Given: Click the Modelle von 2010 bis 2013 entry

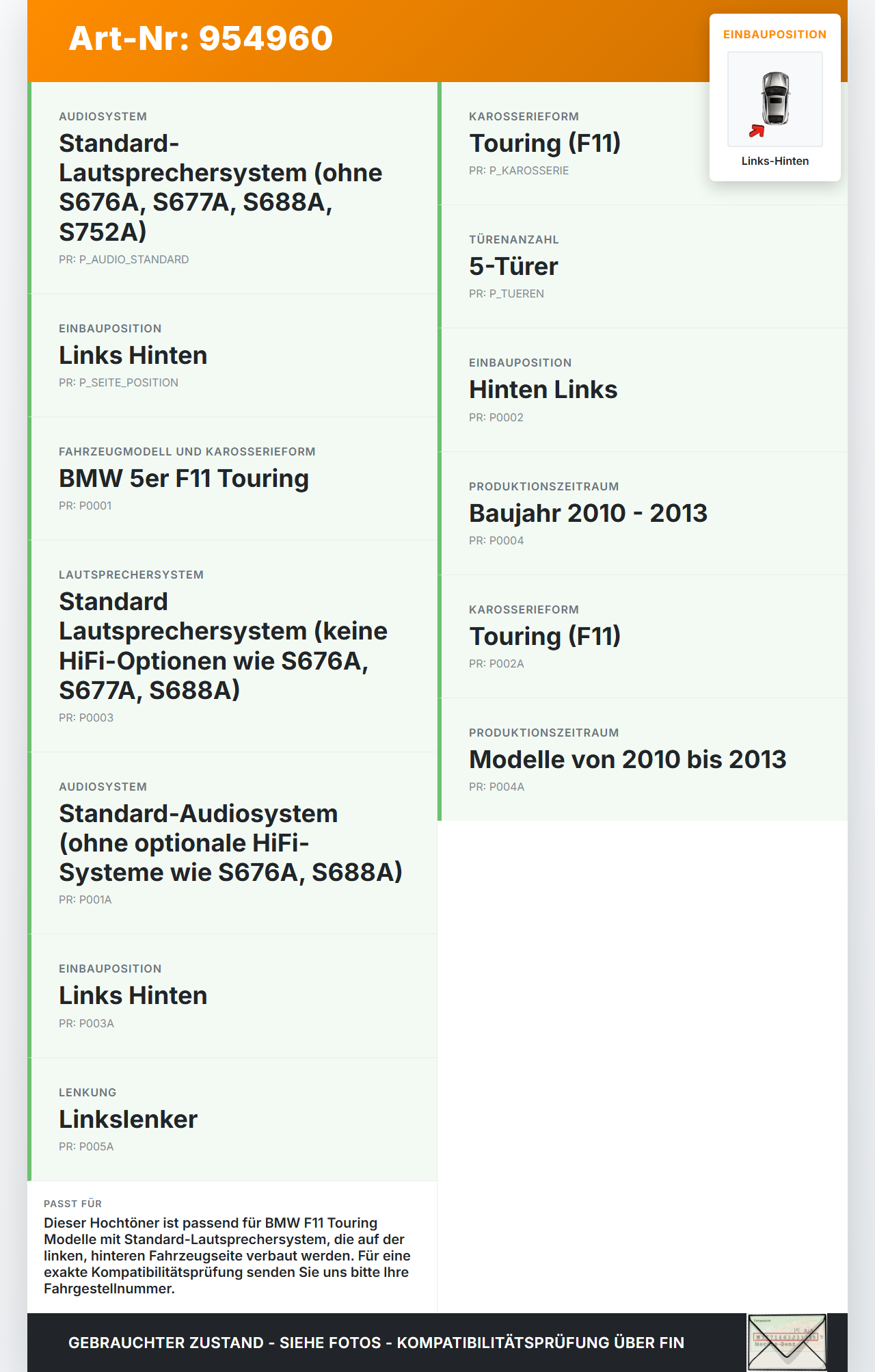Looking at the screenshot, I should point(627,759).
